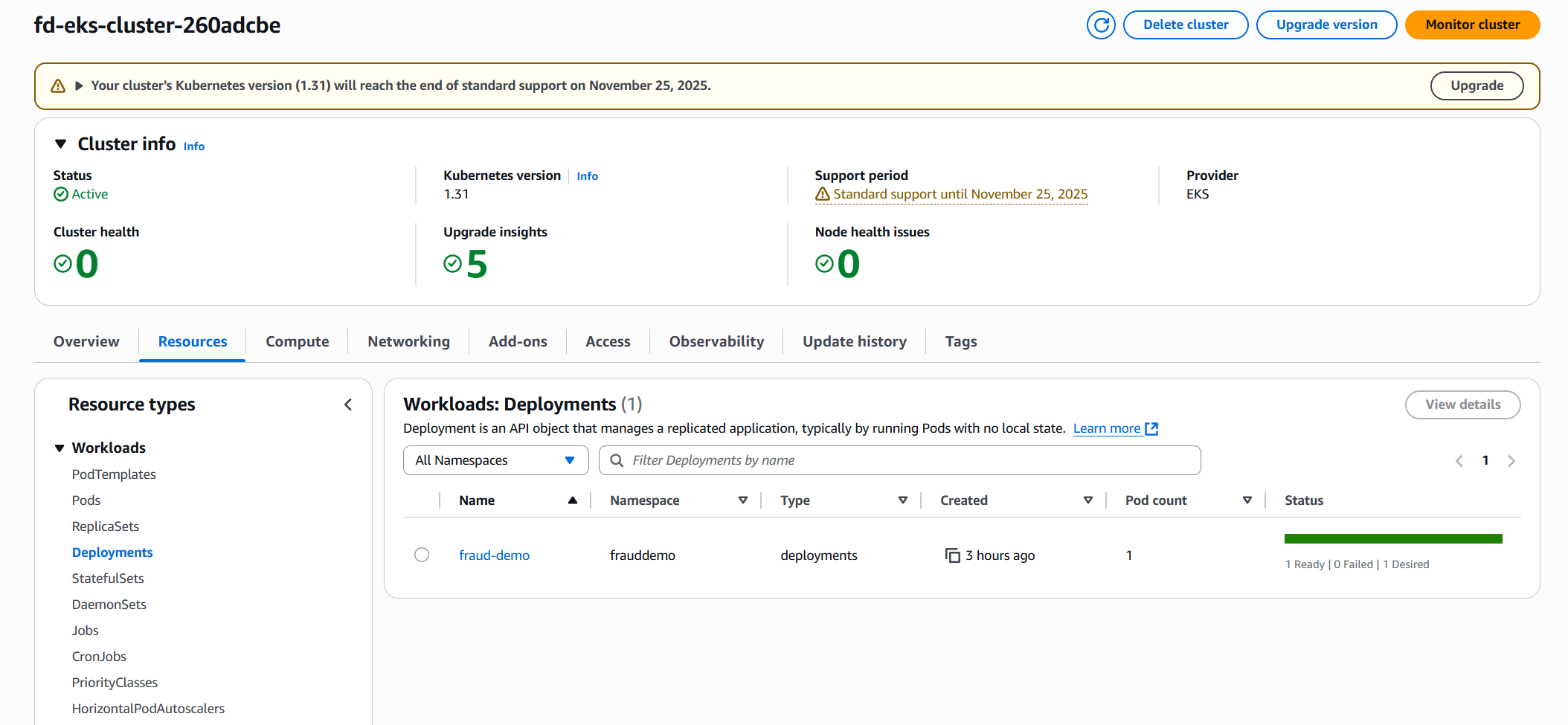
Task: Go to the next page of deployments
Action: 1511,461
